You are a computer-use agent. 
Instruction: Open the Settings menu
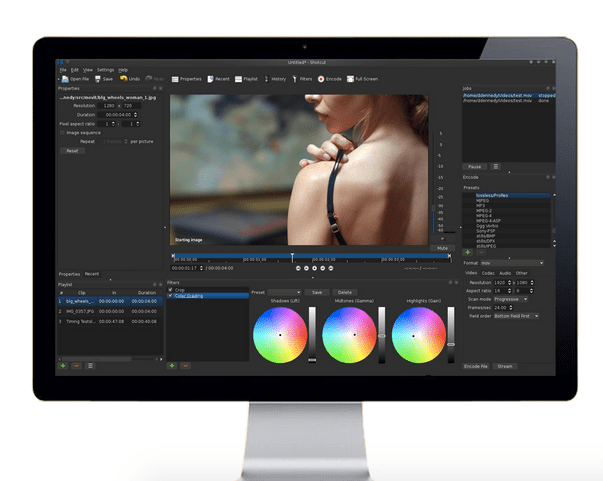(x=105, y=70)
